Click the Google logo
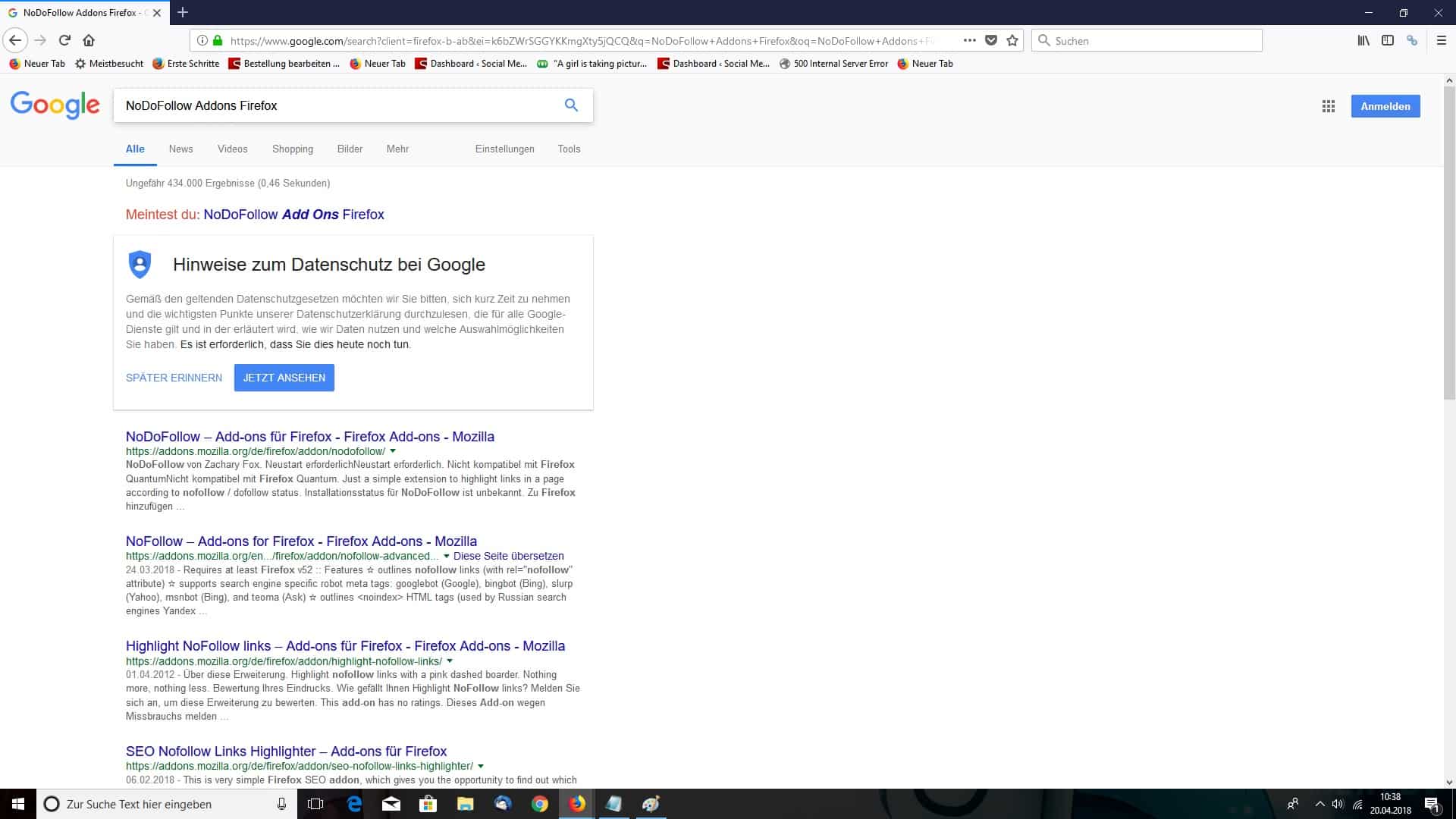 (55, 105)
